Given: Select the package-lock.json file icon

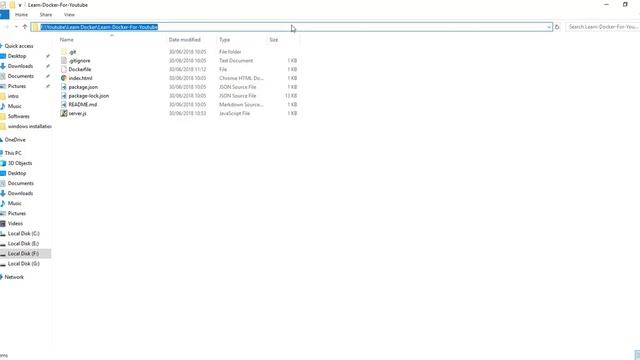Looking at the screenshot, I should tap(64, 96).
